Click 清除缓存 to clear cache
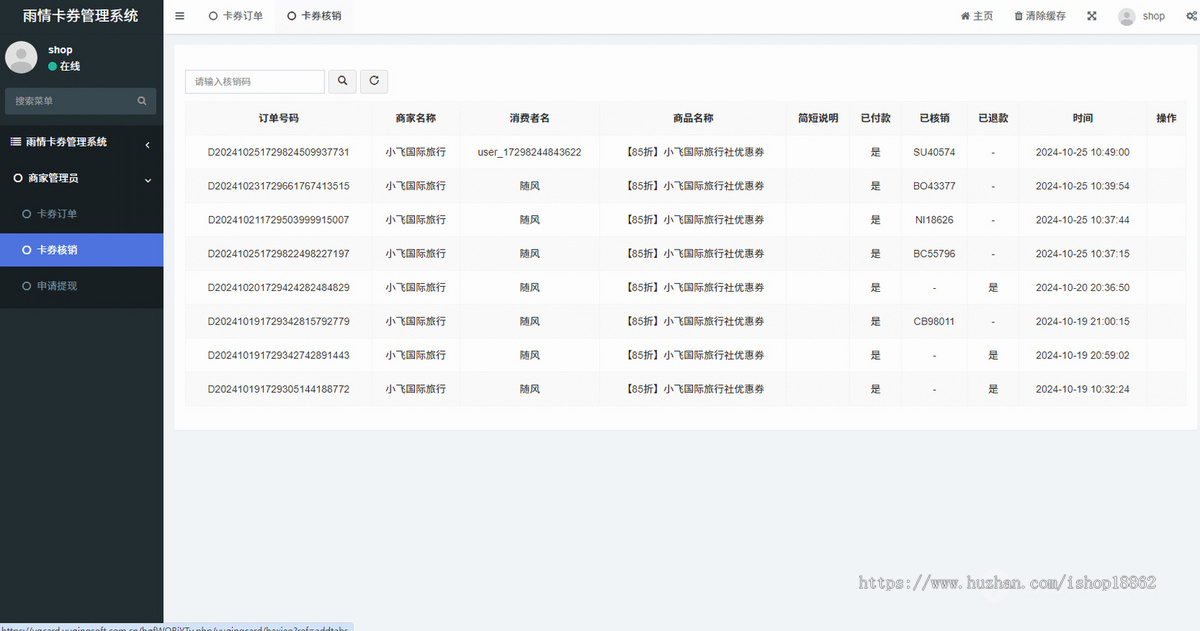The height and width of the screenshot is (631, 1200). pos(1040,16)
